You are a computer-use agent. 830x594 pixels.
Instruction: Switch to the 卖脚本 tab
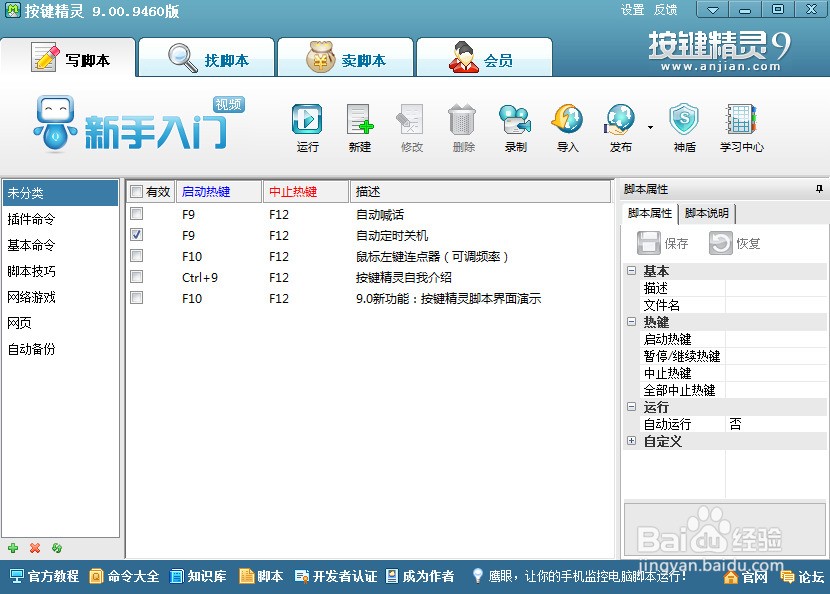(345, 58)
